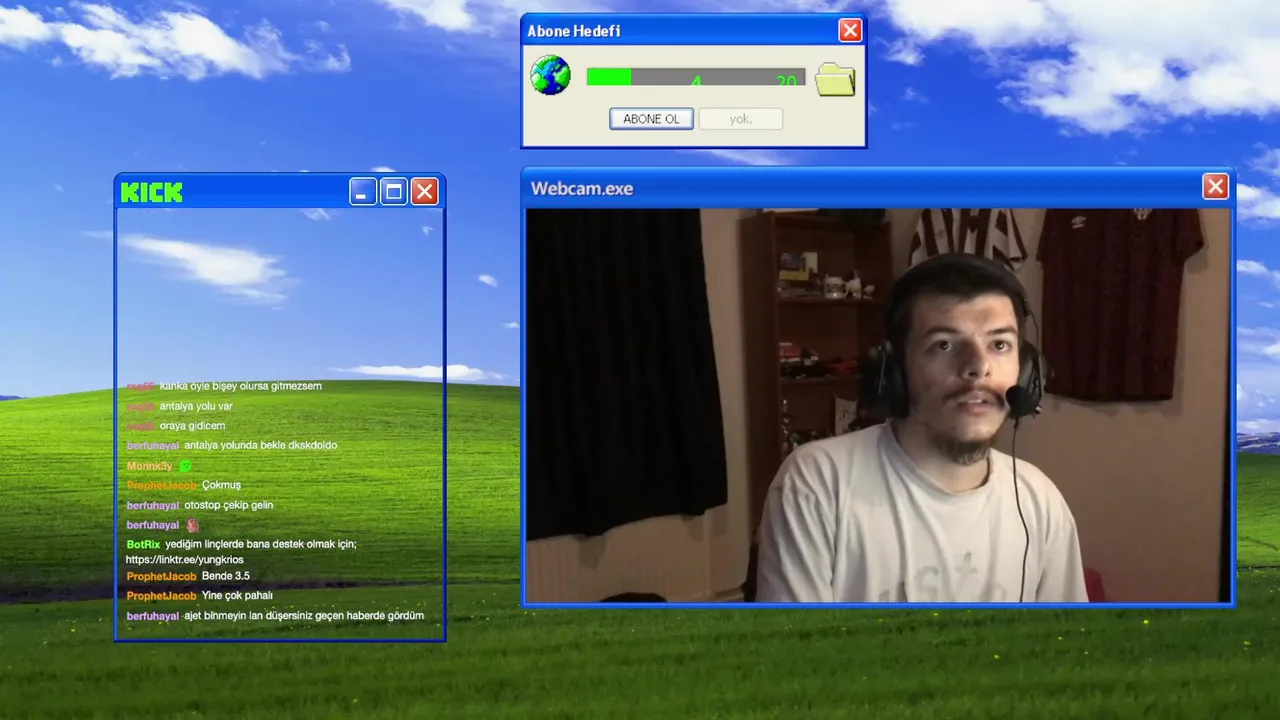This screenshot has height=720, width=1280.
Task: Click the BotRix username in chat
Action: click(x=143, y=544)
